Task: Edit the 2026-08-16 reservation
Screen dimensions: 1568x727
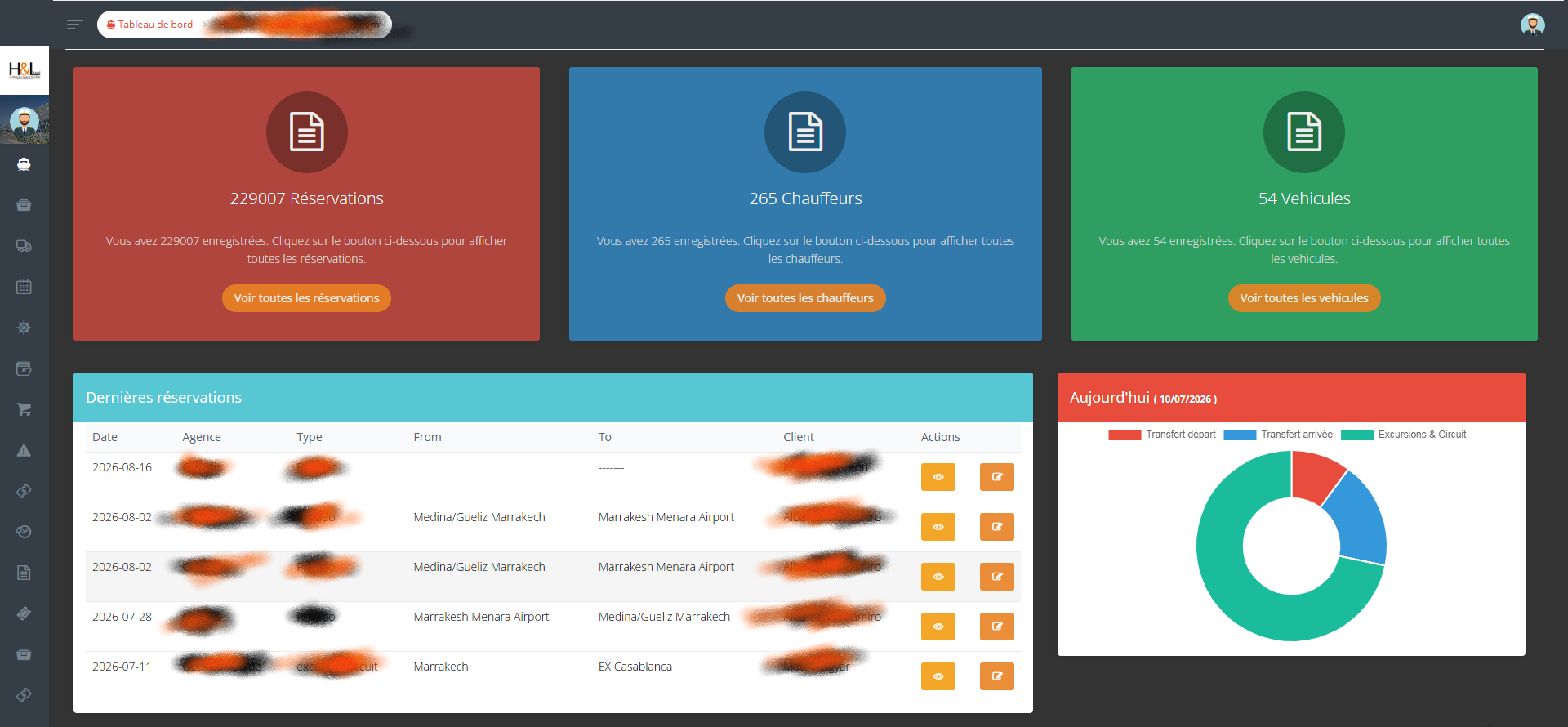Action: [x=997, y=477]
